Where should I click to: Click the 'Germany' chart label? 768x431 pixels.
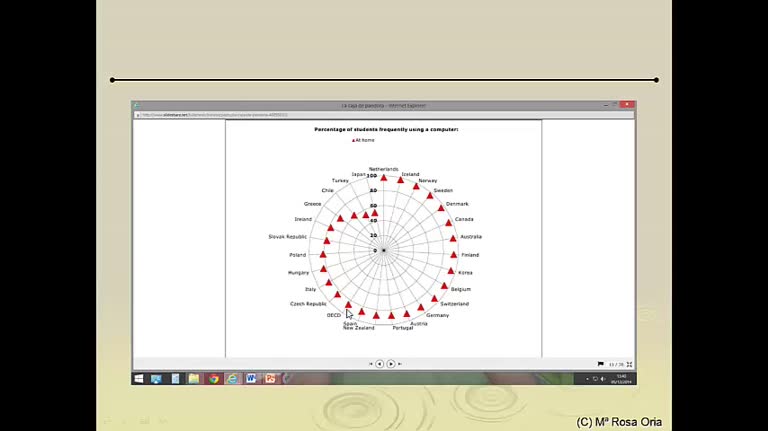coord(437,315)
